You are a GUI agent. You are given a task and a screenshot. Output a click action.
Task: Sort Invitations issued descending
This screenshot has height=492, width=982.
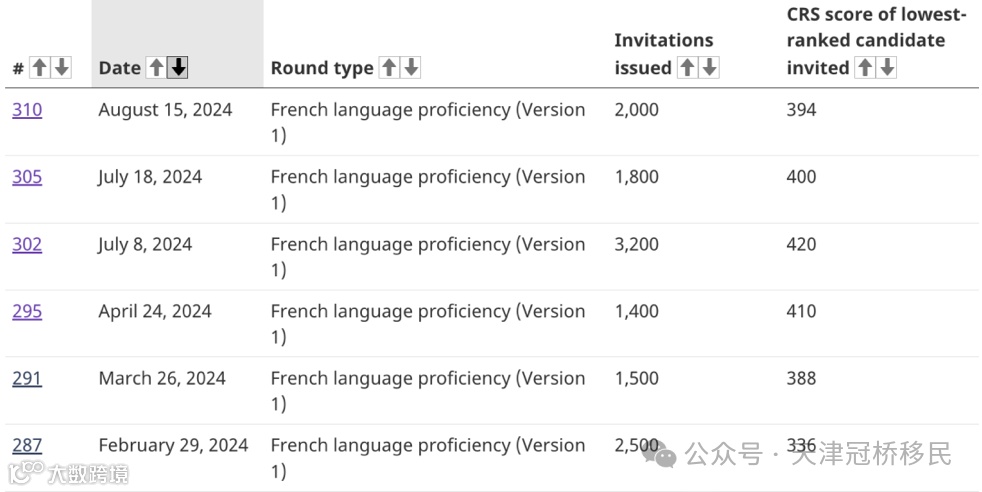click(x=709, y=68)
